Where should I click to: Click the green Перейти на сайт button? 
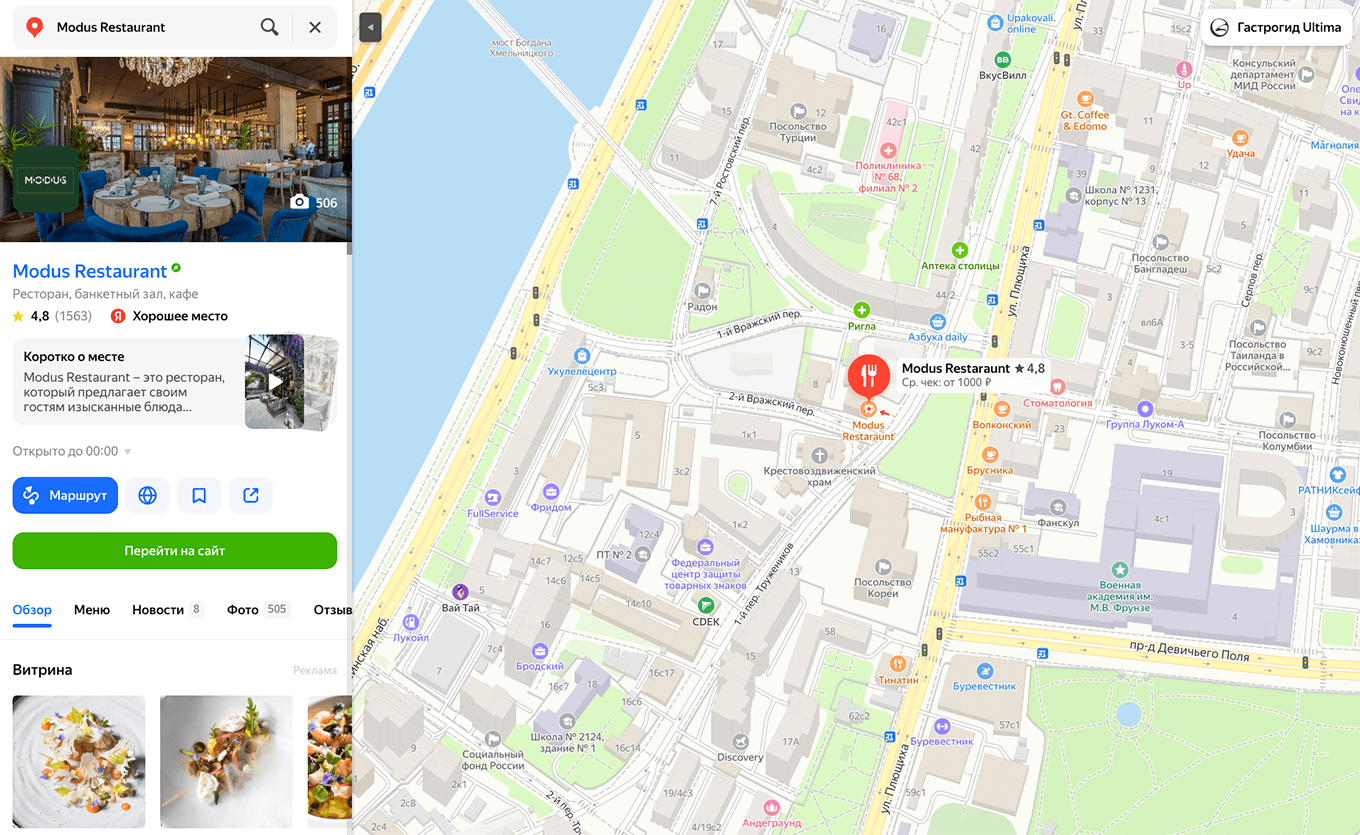point(175,551)
